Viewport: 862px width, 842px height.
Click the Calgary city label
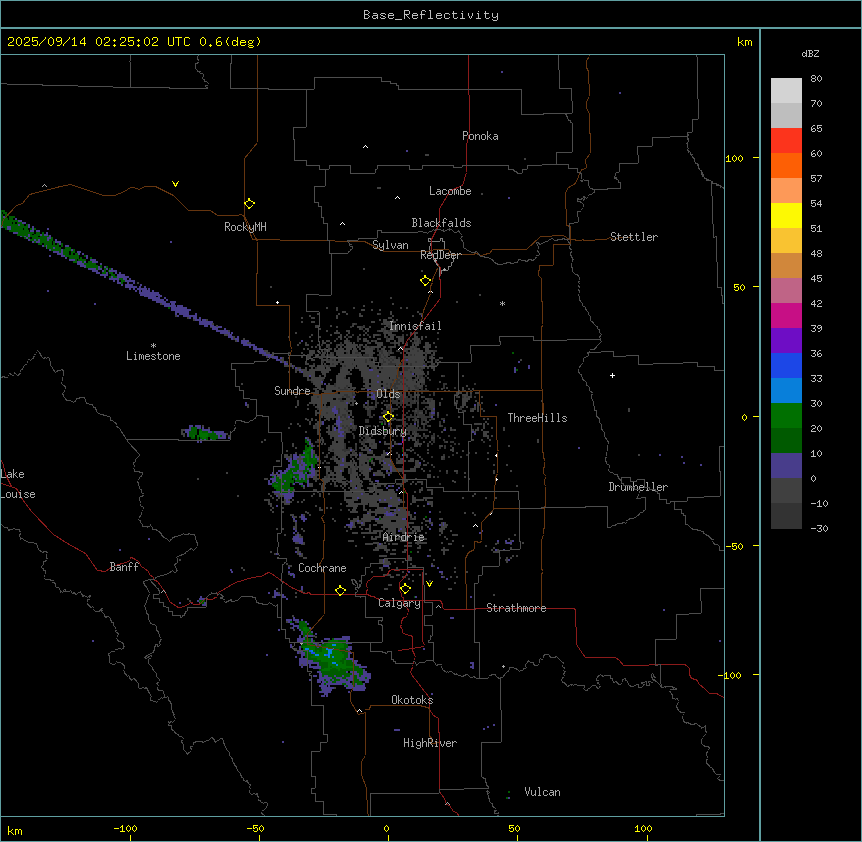(399, 603)
